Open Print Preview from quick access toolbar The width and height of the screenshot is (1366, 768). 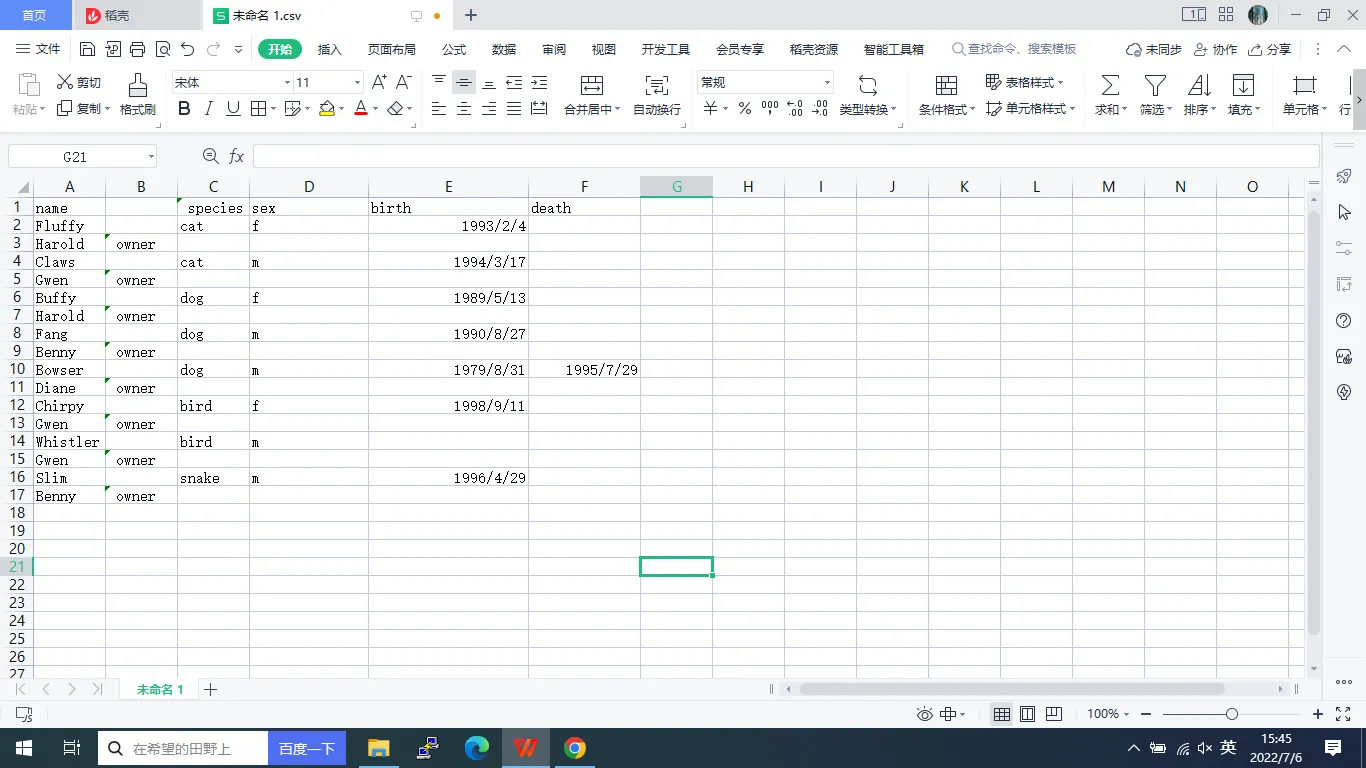pyautogui.click(x=163, y=49)
